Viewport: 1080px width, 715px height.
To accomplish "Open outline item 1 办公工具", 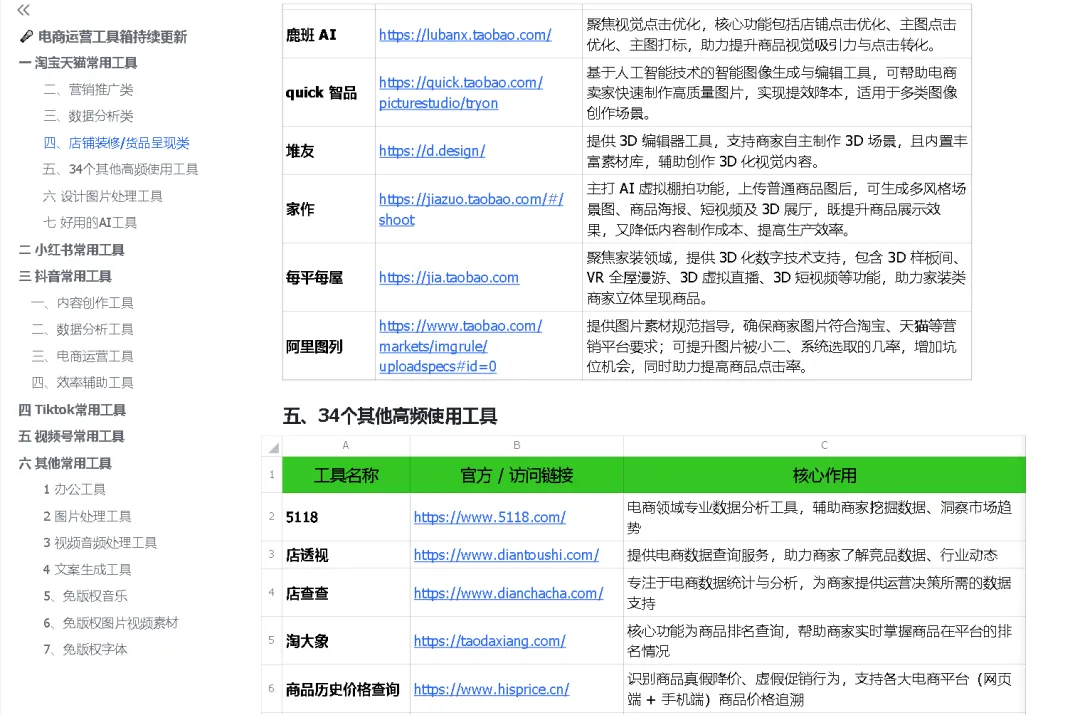I will pos(74,489).
